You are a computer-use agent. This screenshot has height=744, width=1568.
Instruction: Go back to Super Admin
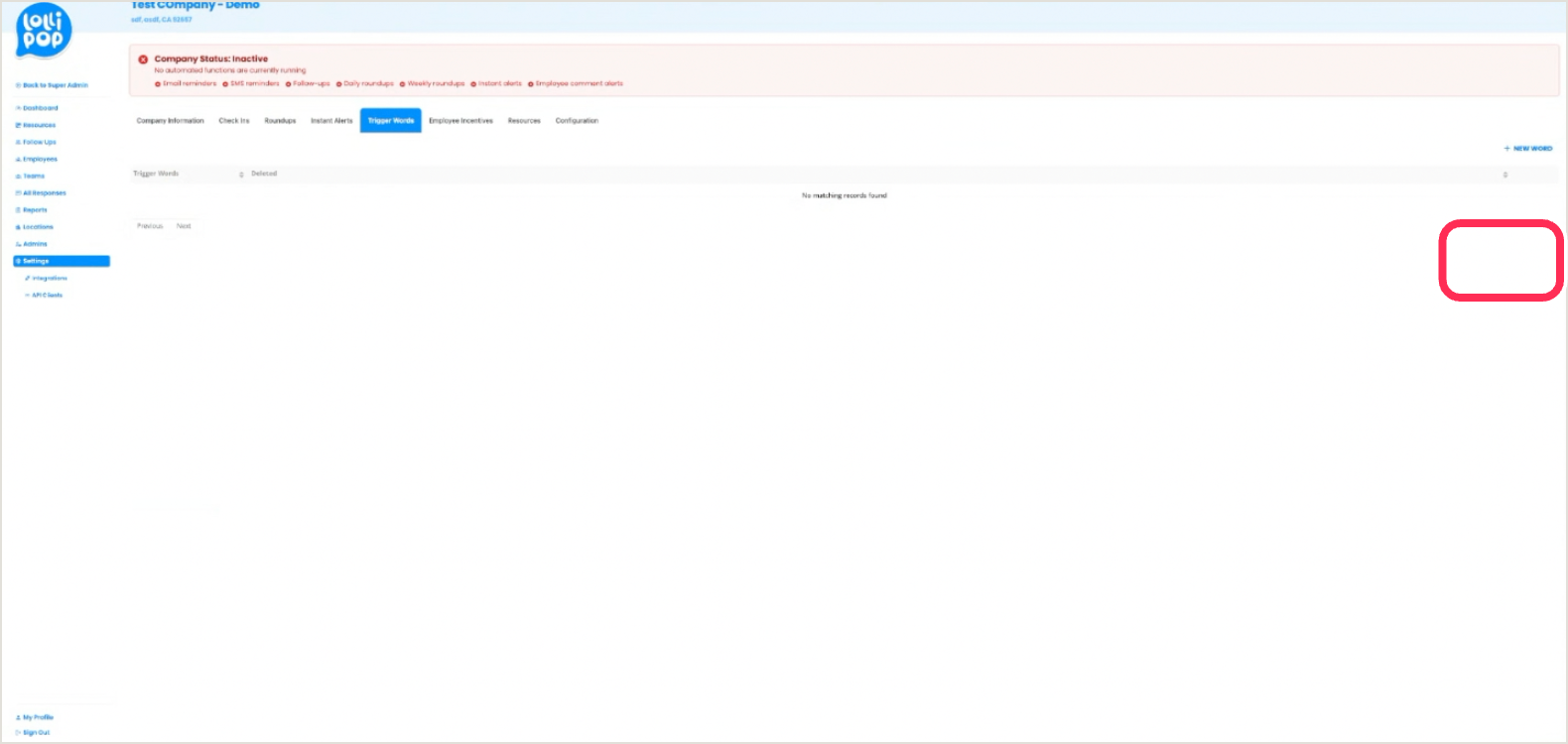[x=52, y=85]
